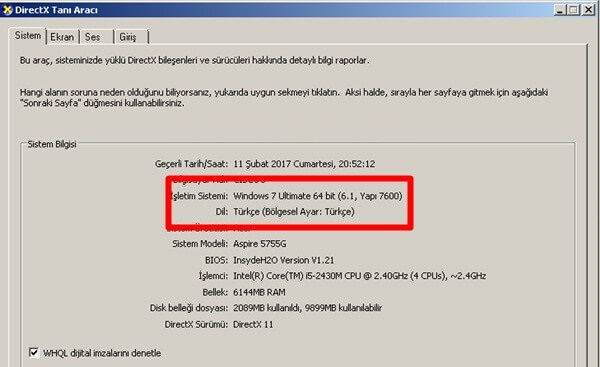Click the Geçerli Tarih/Saat label
The width and height of the screenshot is (600, 367).
coord(191,164)
